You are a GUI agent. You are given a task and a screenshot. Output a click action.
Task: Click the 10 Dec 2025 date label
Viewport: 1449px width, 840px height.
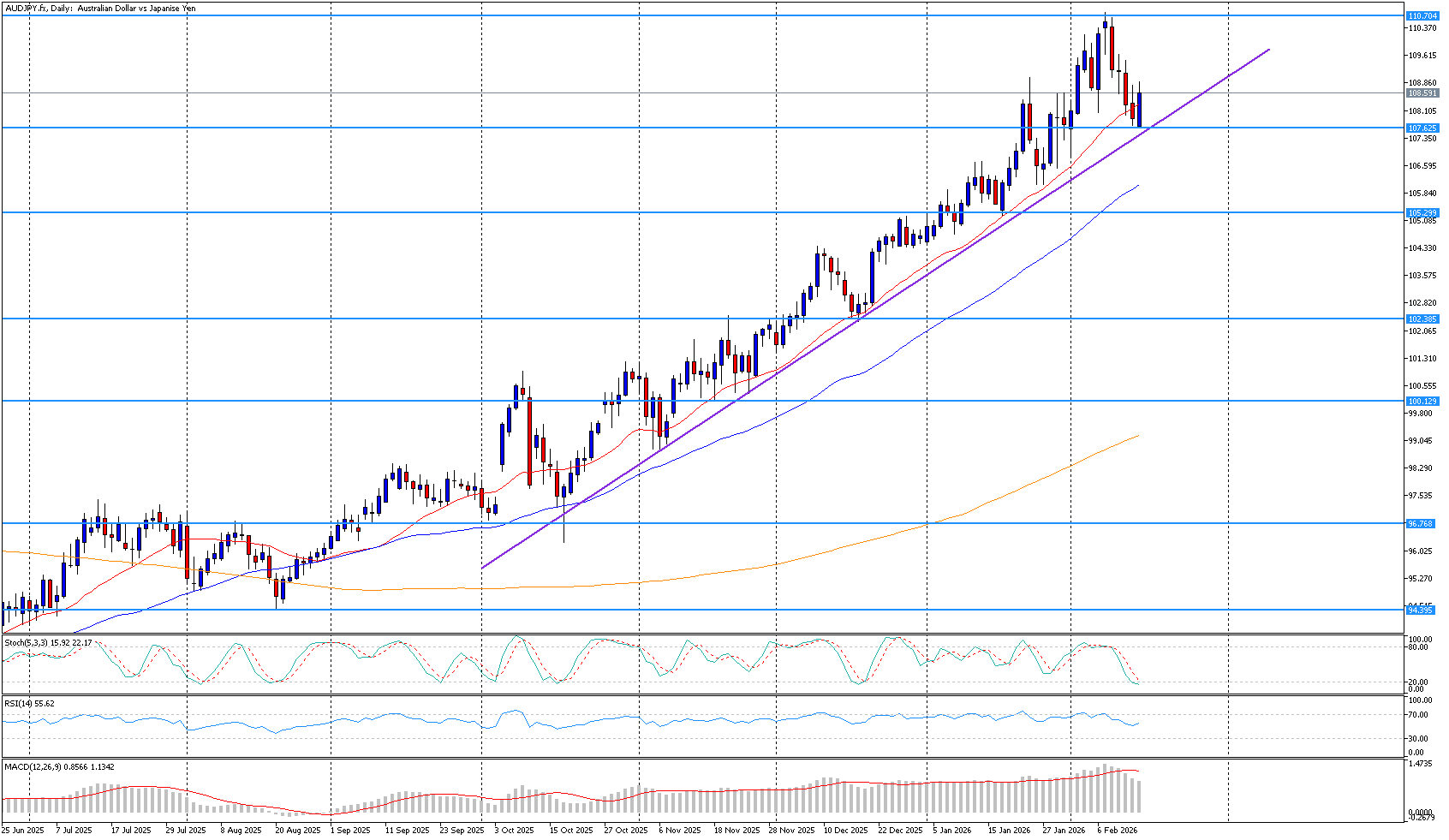tap(845, 830)
